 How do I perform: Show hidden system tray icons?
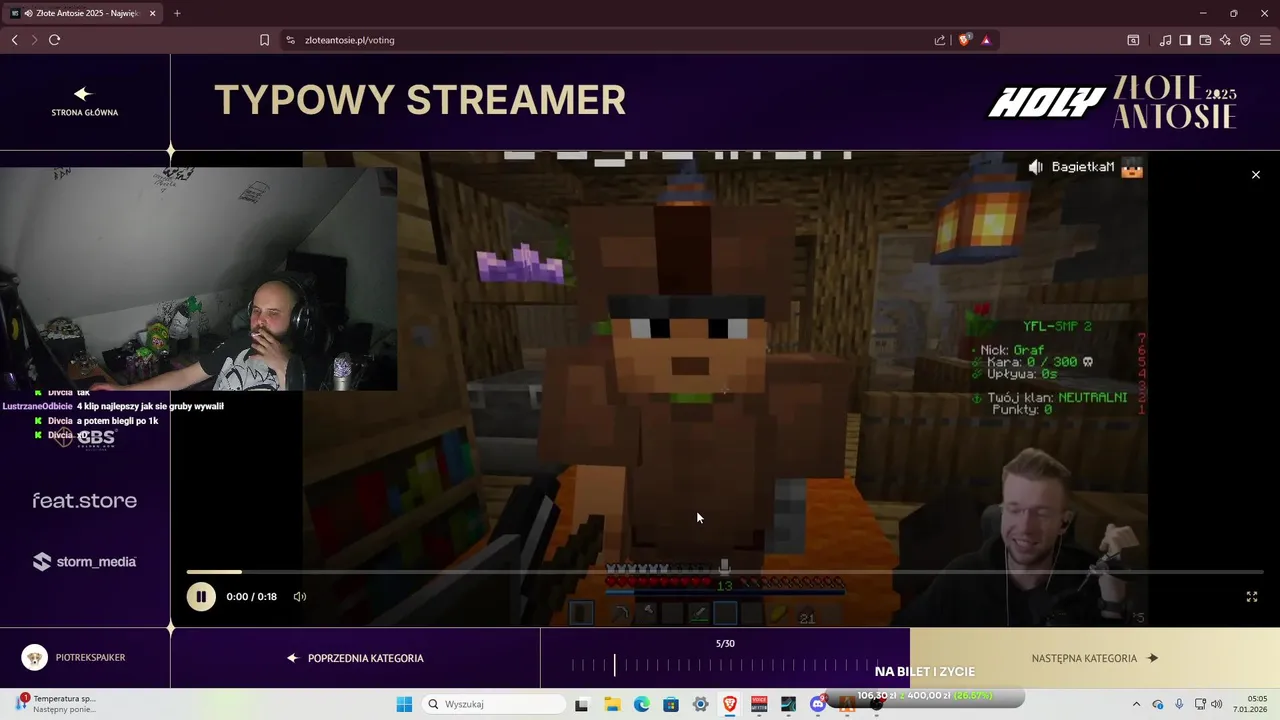1136,704
